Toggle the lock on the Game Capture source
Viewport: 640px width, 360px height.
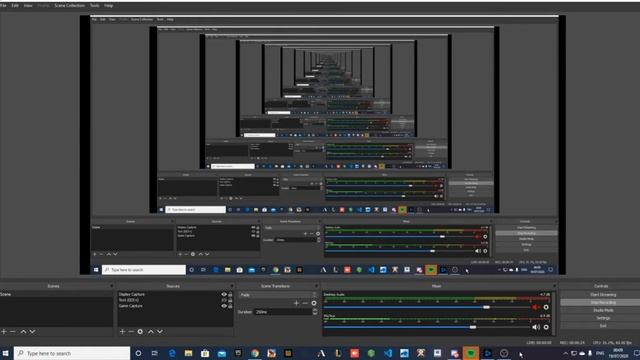pyautogui.click(x=230, y=306)
